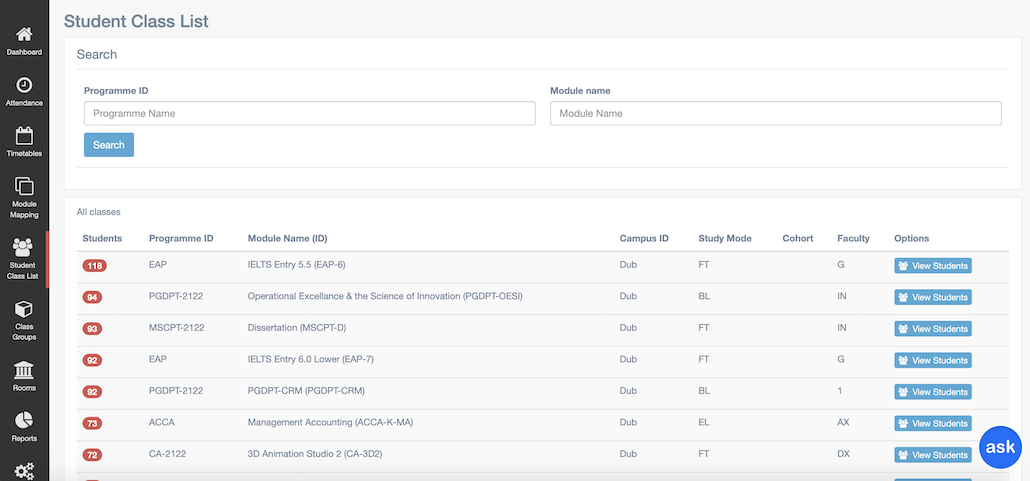Focus the Module Name input field
This screenshot has height=481, width=1030.
coord(776,113)
